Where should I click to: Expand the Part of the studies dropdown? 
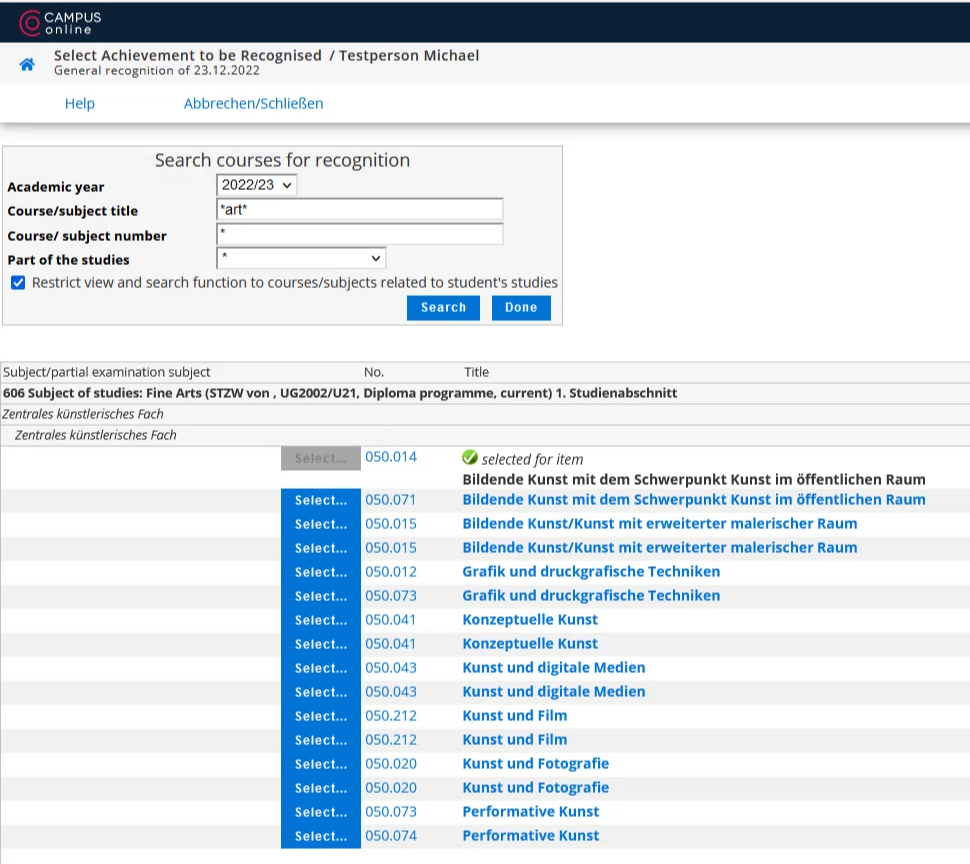(301, 258)
